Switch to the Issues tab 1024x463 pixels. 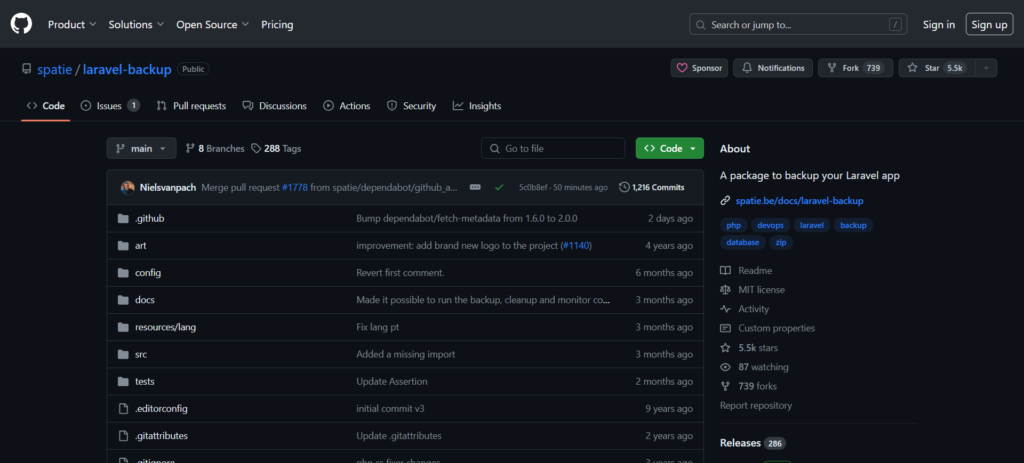[x=109, y=106]
